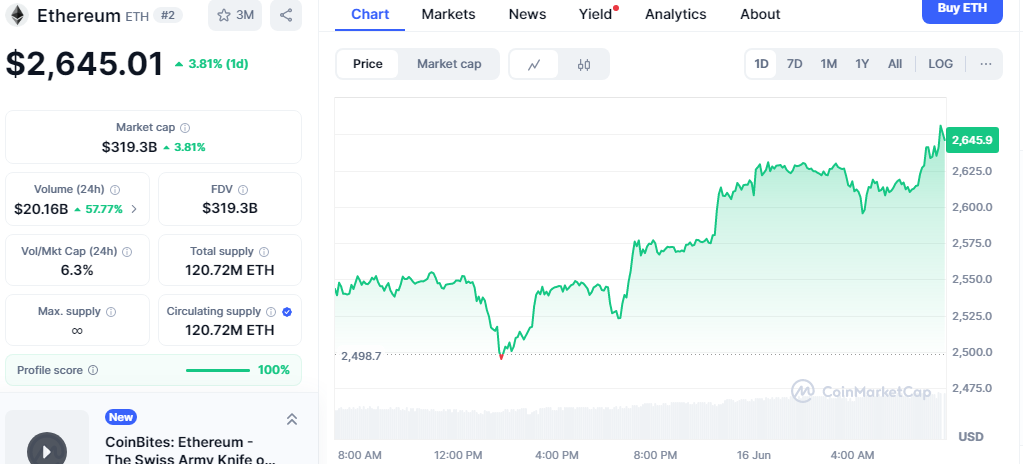The width and height of the screenshot is (1023, 464).
Task: Expand Volume (24h) details chevron
Action: 134,209
